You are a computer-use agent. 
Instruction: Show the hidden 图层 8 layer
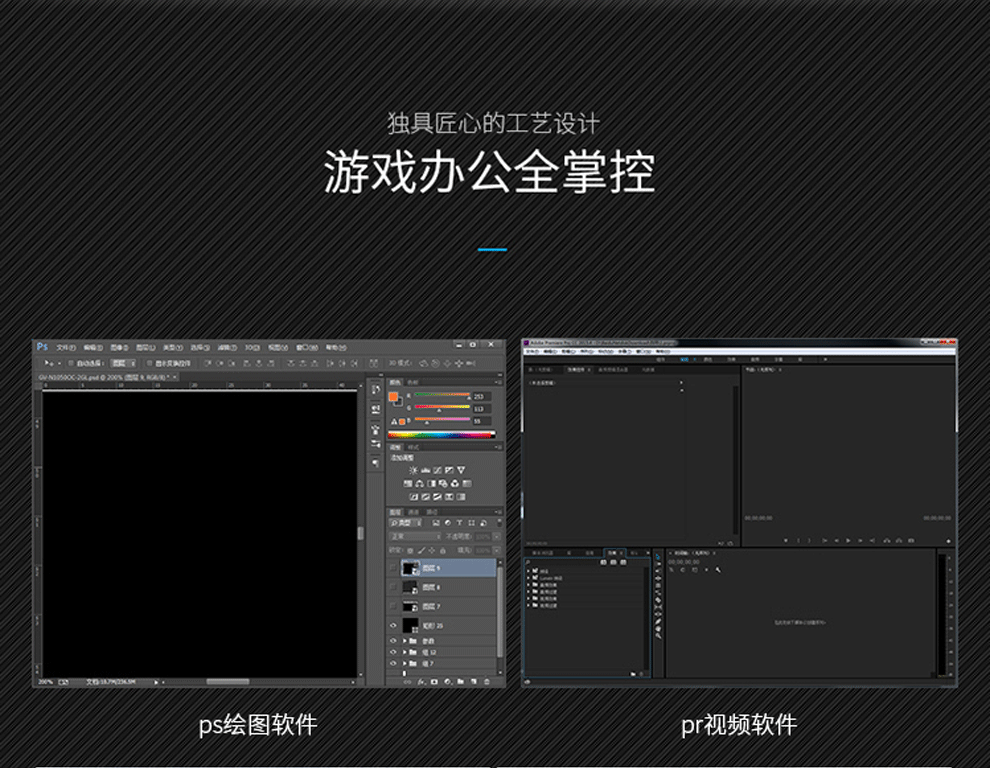point(393,587)
